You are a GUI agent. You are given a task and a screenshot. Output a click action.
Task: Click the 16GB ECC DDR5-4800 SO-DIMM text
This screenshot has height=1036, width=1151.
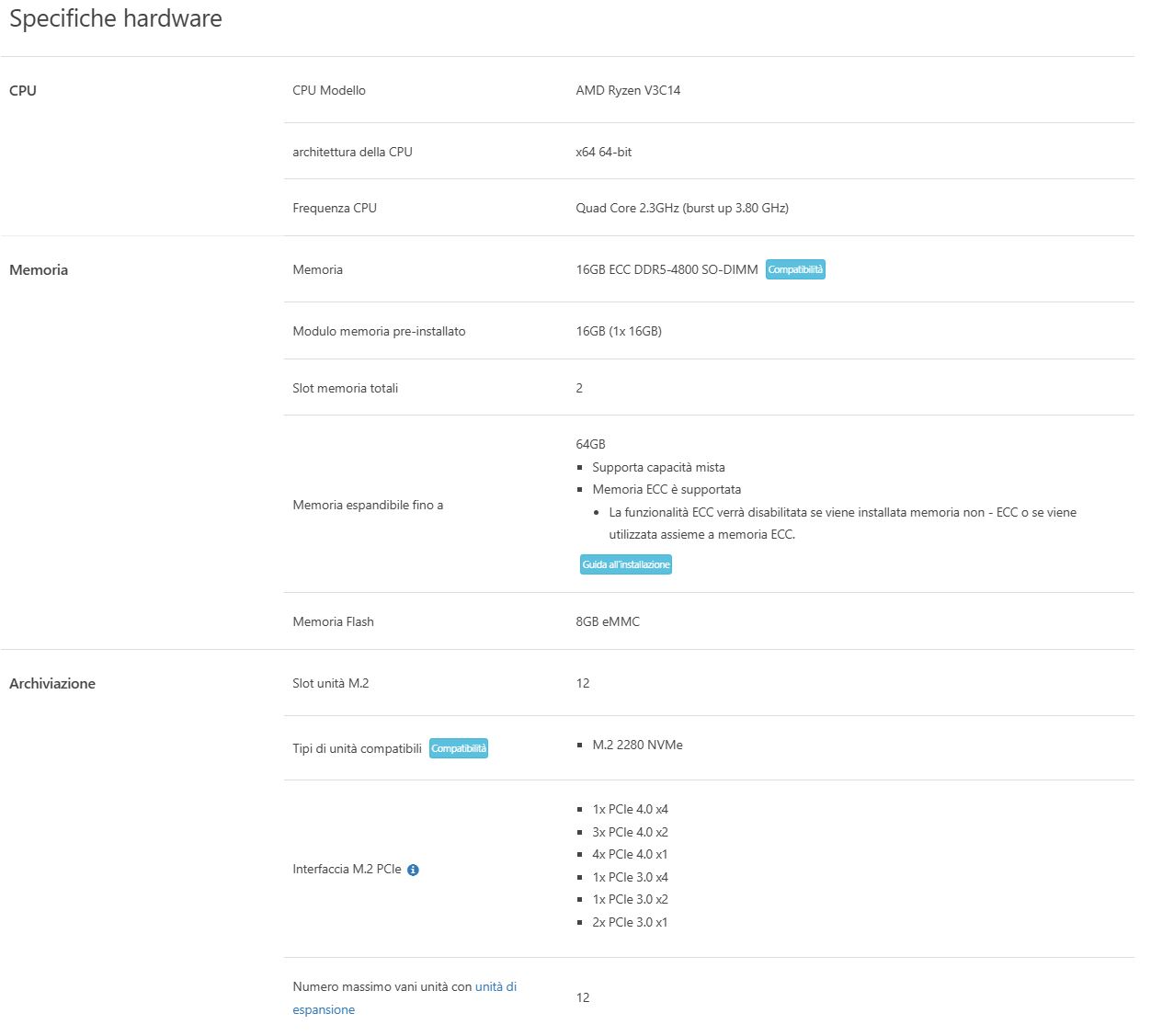point(667,270)
